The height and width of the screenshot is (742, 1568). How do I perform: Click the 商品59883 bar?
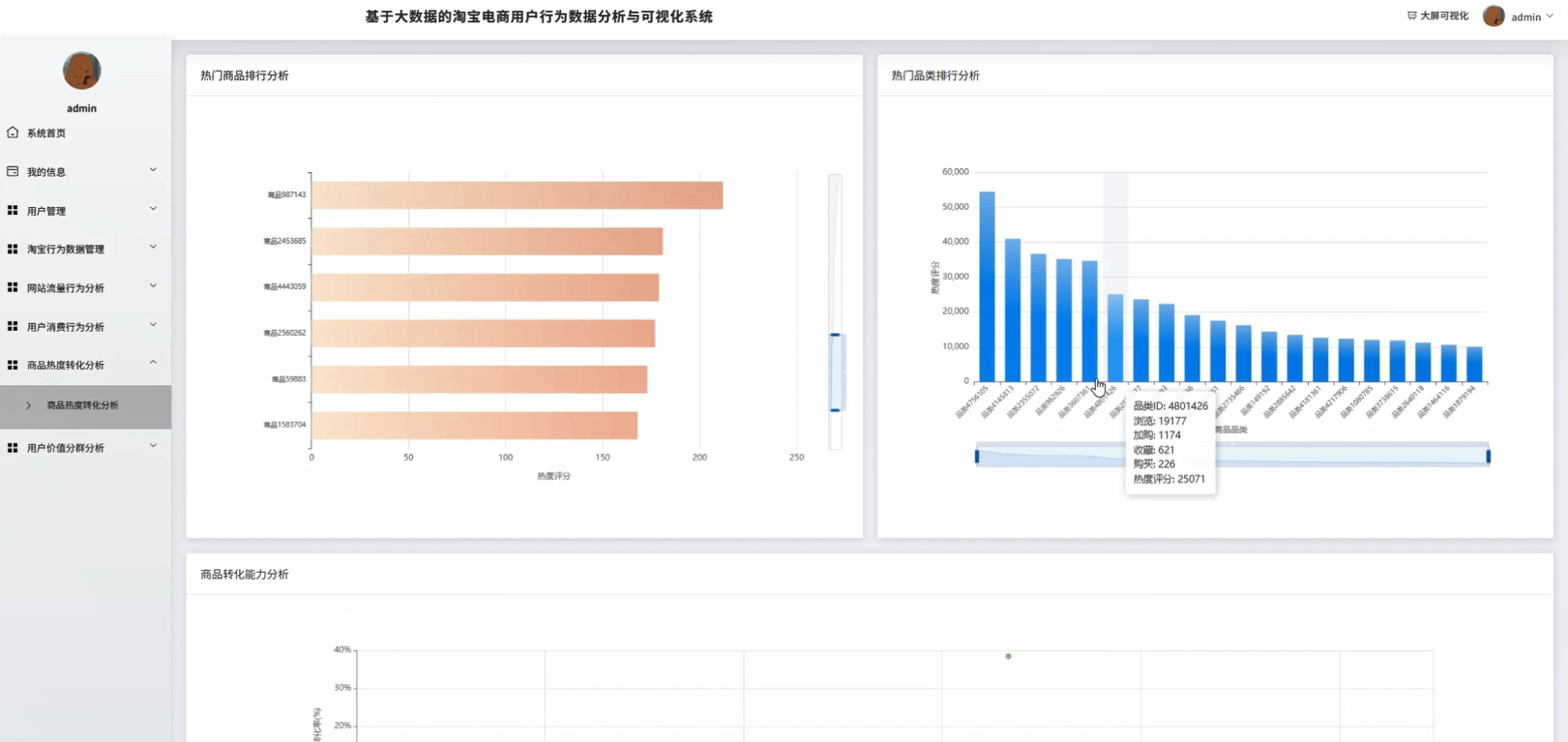tap(479, 379)
